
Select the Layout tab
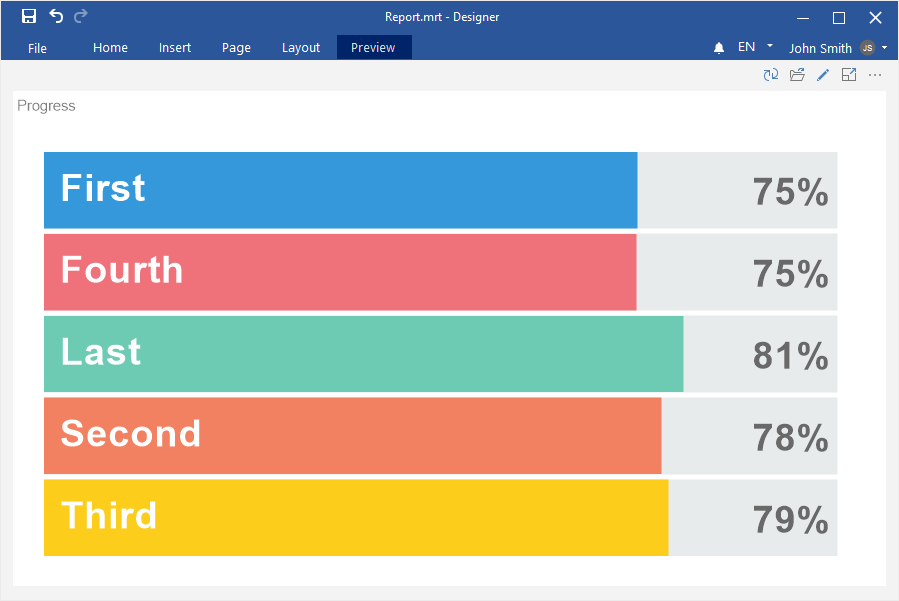coord(301,48)
